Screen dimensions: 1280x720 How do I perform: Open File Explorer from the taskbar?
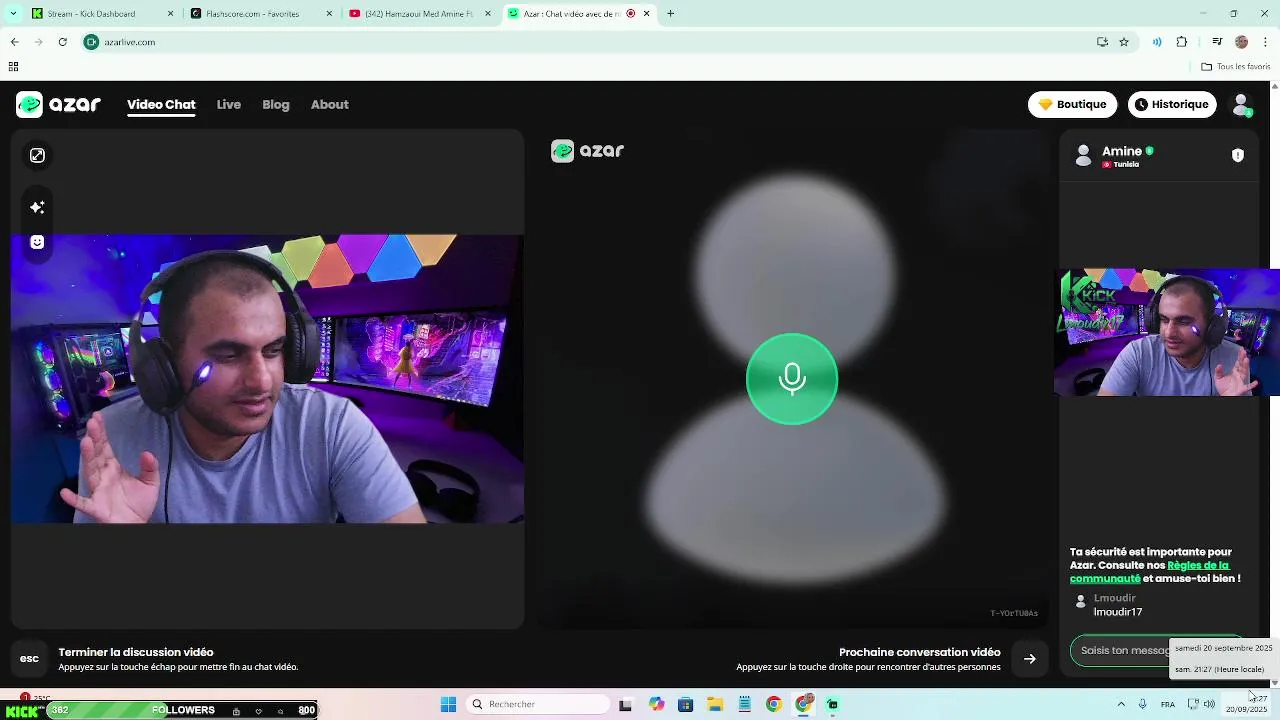tap(715, 704)
